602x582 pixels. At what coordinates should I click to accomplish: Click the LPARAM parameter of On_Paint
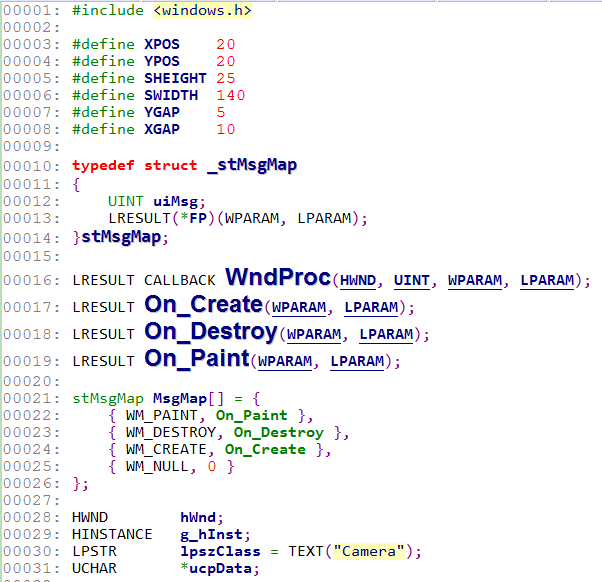(x=357, y=361)
